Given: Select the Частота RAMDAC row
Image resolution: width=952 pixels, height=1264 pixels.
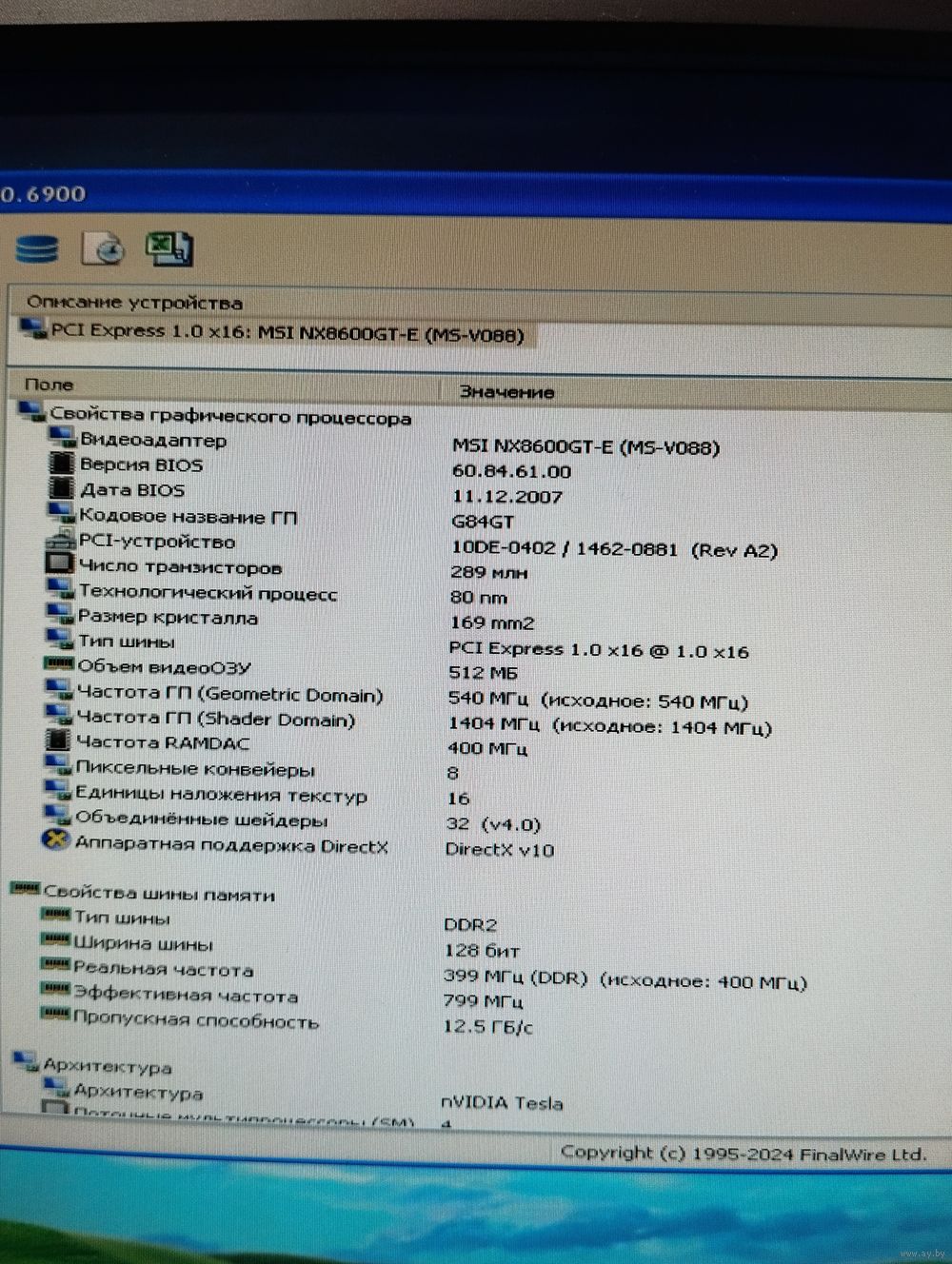Looking at the screenshot, I should (162, 742).
